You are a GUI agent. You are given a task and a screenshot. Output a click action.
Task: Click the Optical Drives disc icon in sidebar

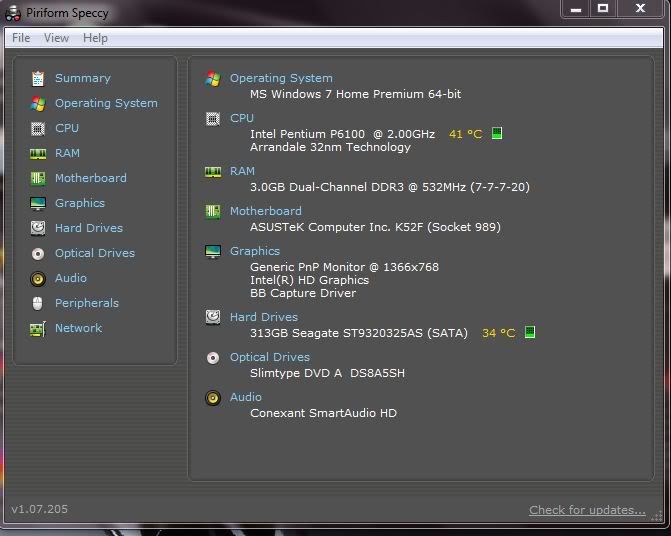click(38, 253)
